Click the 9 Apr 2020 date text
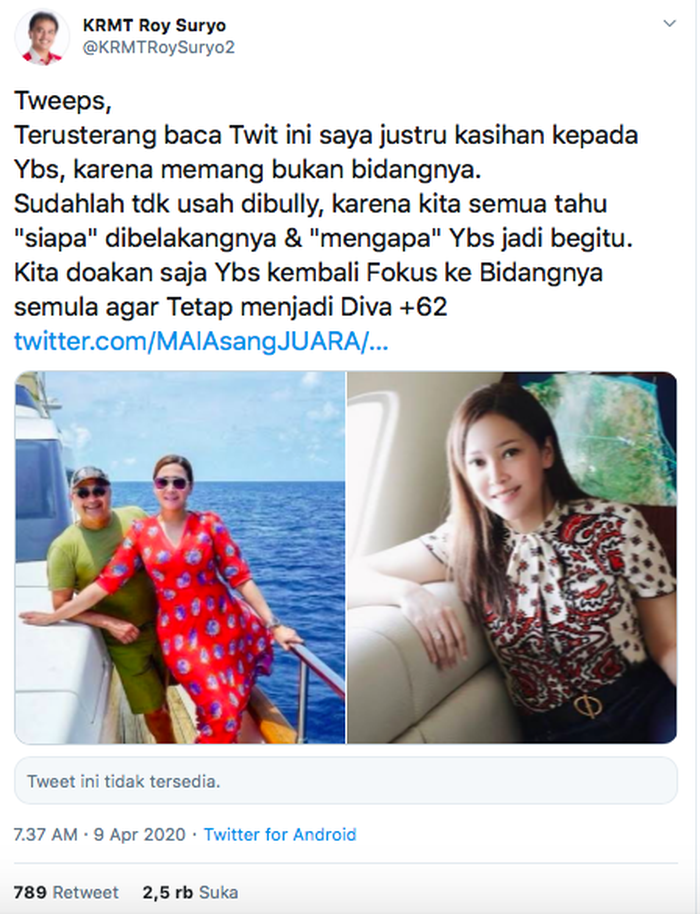700x914 pixels. click(139, 835)
